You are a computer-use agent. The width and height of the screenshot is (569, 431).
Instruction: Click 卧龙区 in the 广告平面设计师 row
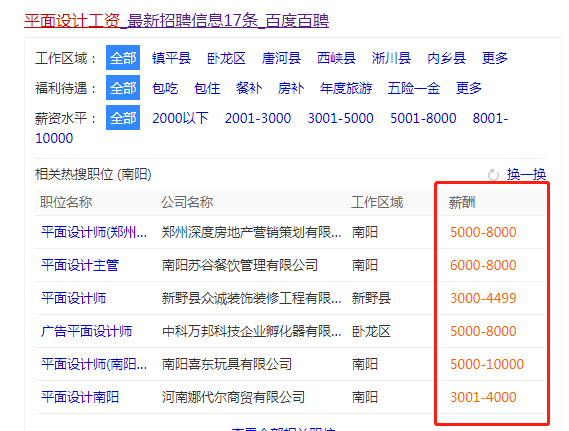(x=371, y=331)
